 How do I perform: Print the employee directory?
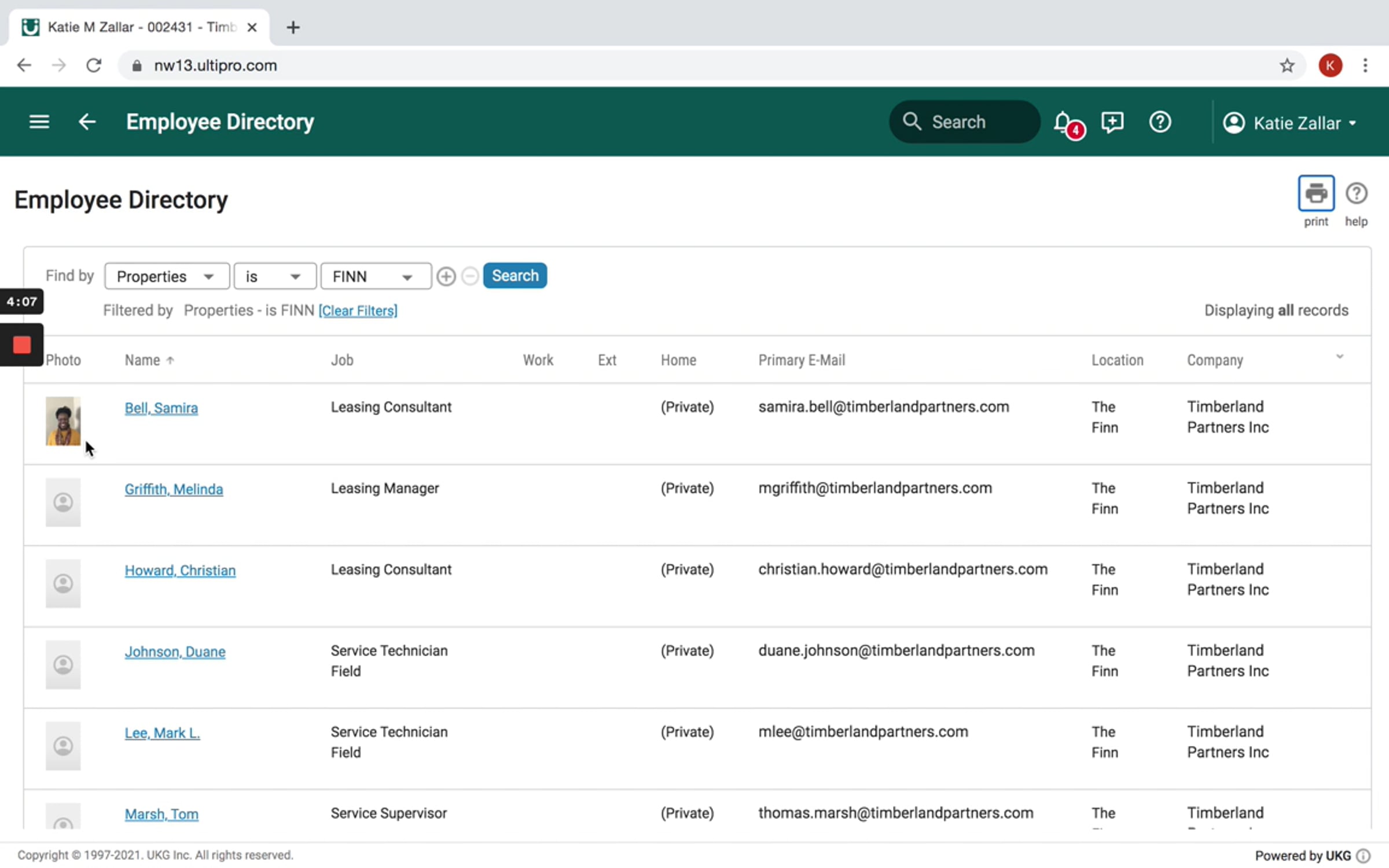[x=1315, y=193]
